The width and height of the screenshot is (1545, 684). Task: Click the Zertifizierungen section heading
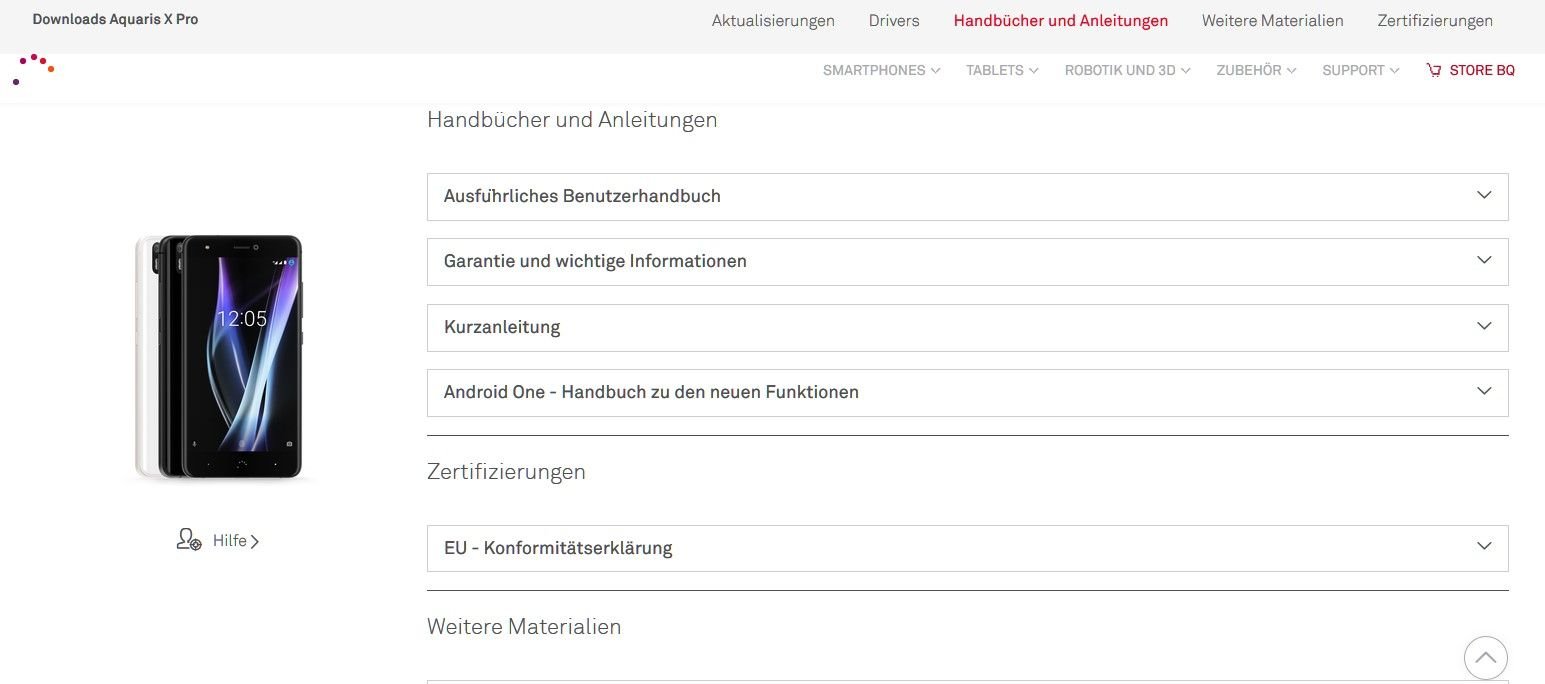(506, 472)
